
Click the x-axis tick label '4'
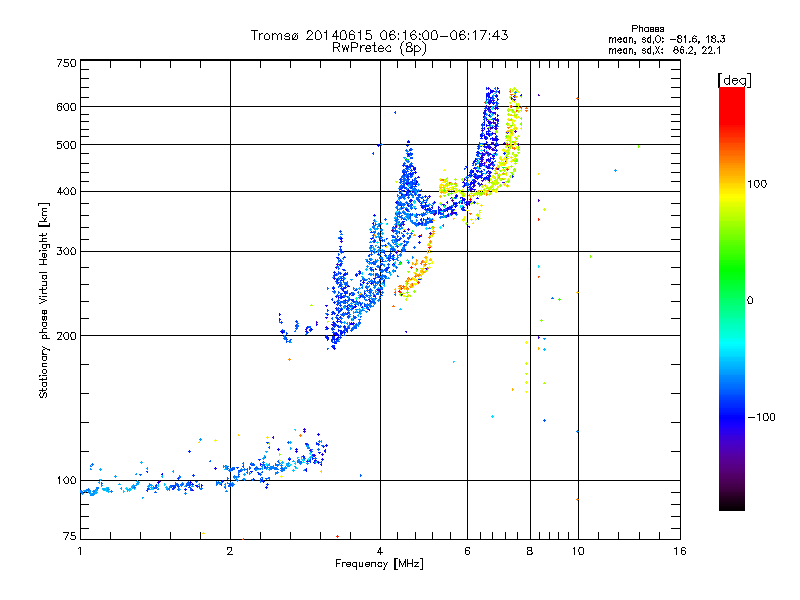tap(380, 551)
